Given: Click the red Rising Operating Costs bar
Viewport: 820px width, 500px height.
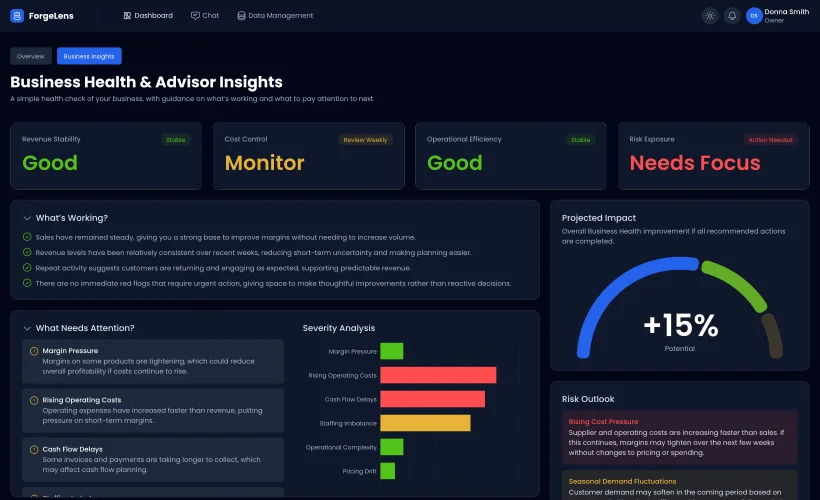Looking at the screenshot, I should [x=438, y=375].
